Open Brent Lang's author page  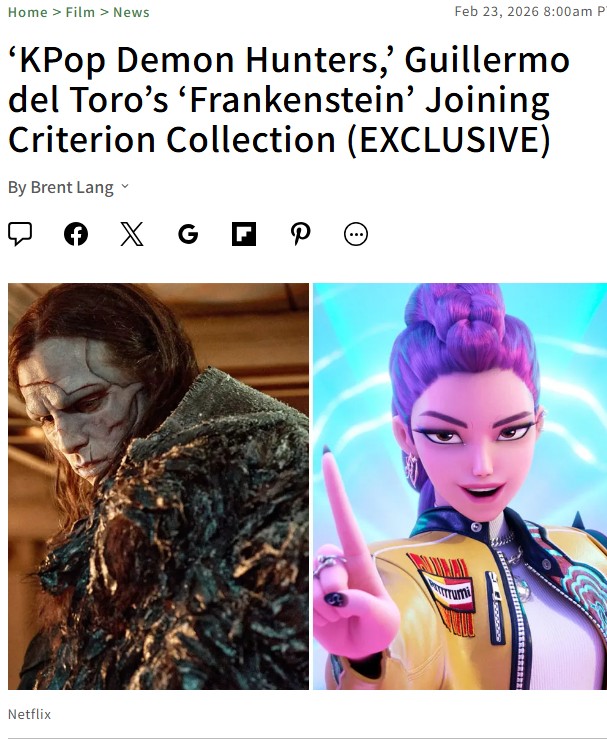point(72,187)
